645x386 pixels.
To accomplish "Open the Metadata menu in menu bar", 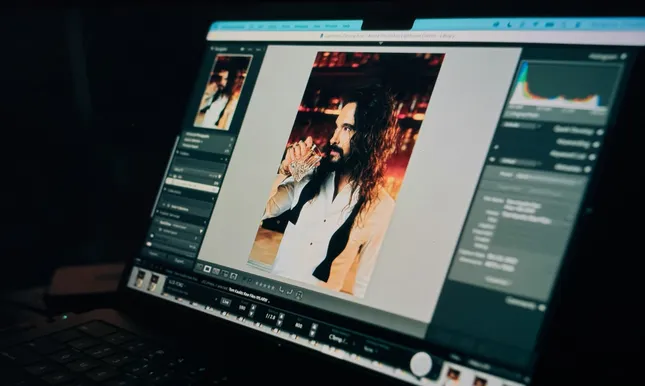I will point(301,26).
